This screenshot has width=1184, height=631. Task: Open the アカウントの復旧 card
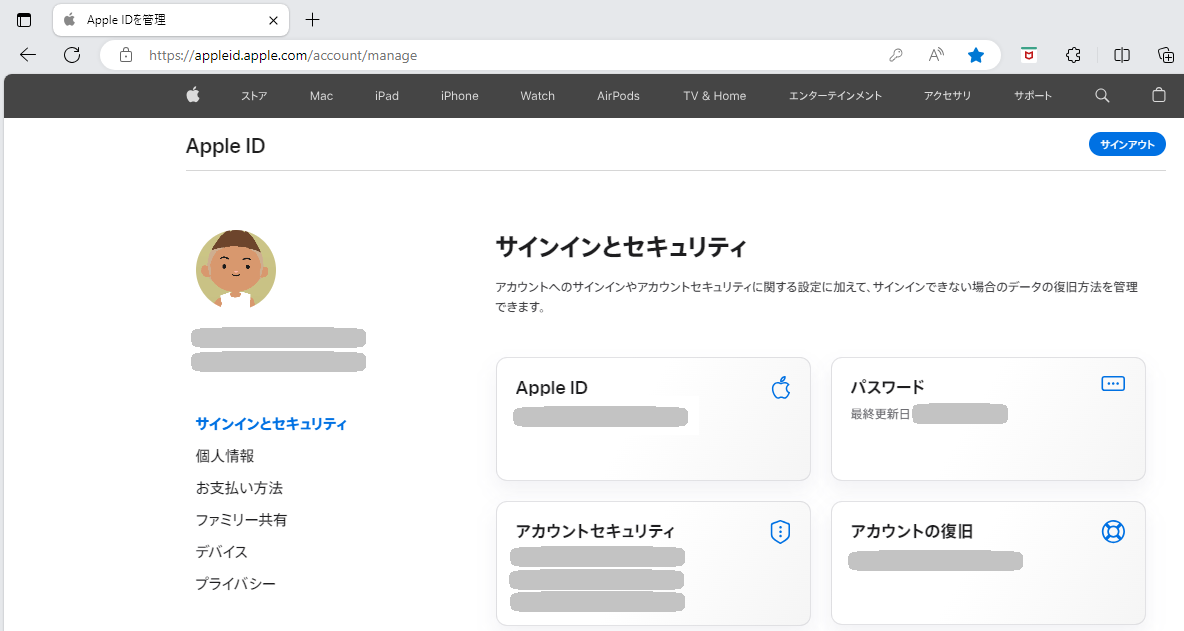pos(987,562)
